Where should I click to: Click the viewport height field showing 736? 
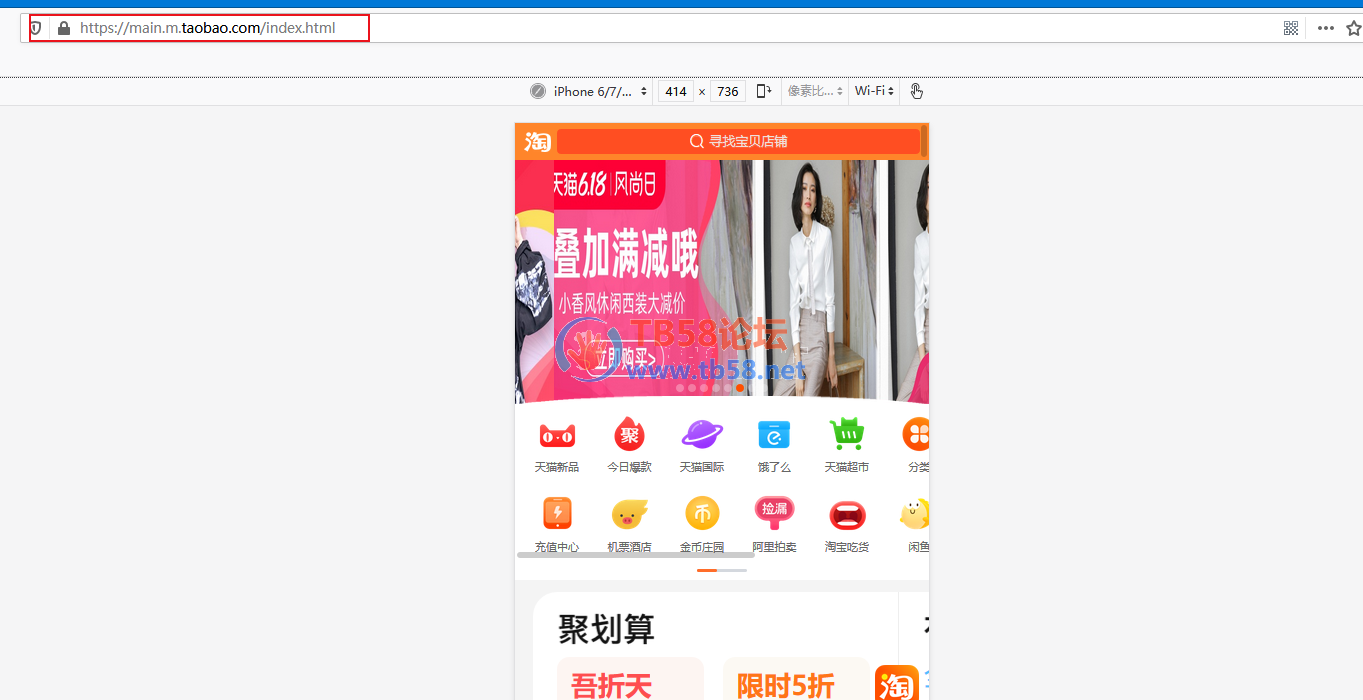point(728,91)
